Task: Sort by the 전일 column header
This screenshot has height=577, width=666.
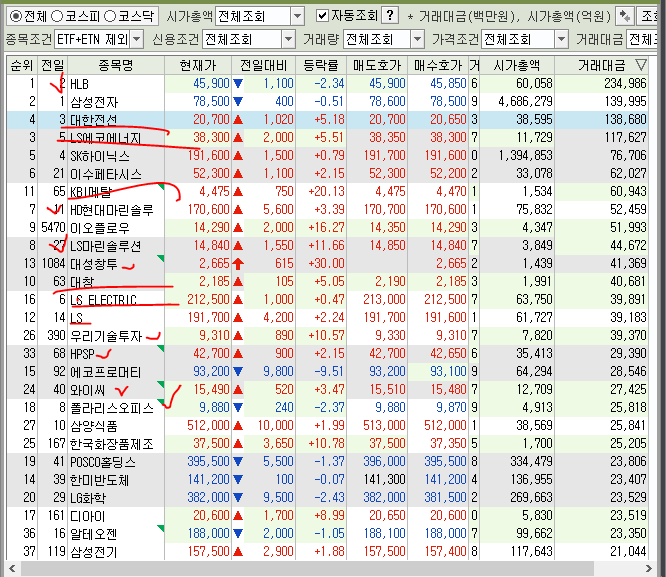Action: [x=53, y=65]
